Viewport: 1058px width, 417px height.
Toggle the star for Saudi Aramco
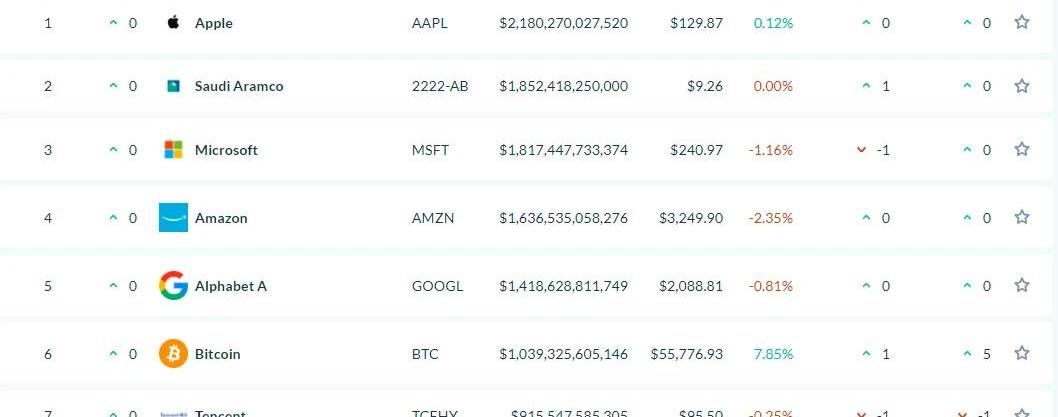tap(1021, 86)
